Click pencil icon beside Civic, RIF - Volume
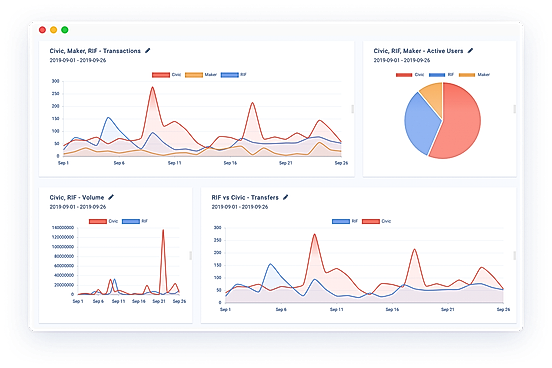Viewport: 552px width, 368px height. coord(111,197)
